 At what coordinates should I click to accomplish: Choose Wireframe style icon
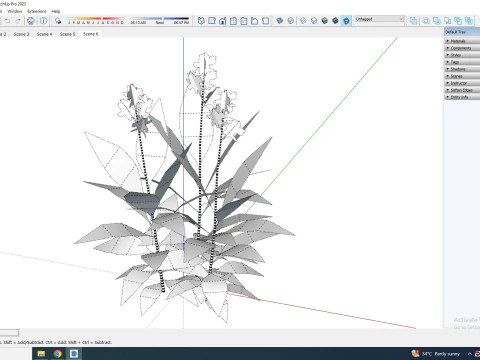303,21
